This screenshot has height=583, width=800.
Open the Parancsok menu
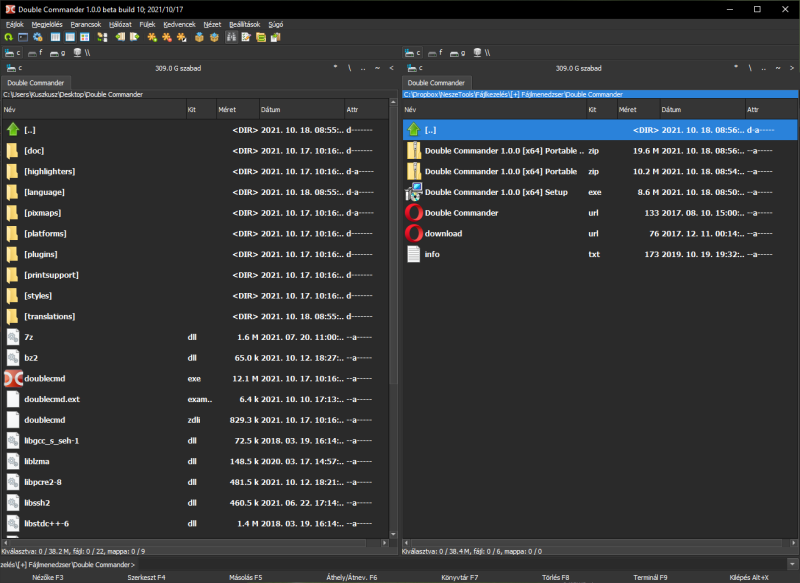coord(86,24)
